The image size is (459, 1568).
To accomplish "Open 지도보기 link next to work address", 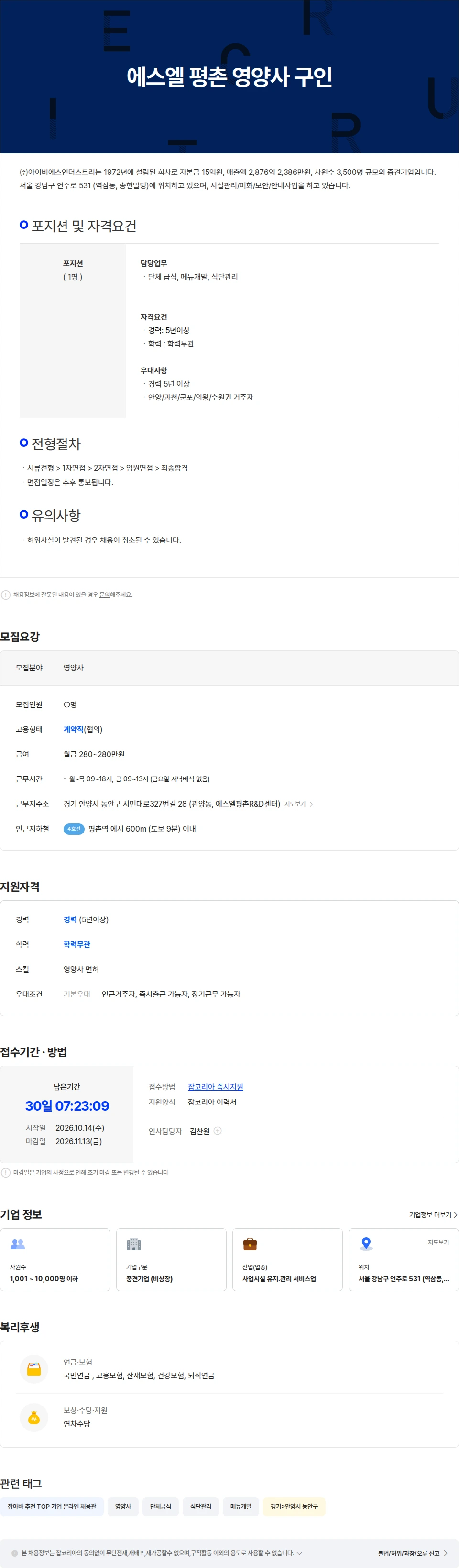I will 295,804.
